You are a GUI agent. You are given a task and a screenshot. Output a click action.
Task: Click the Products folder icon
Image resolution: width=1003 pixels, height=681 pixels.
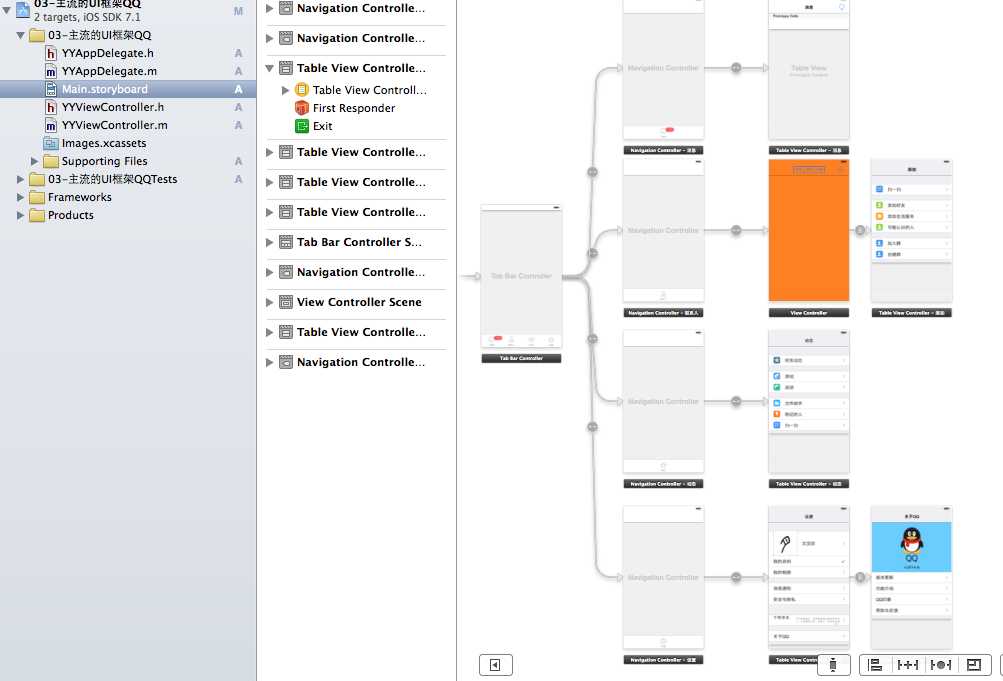(37, 215)
